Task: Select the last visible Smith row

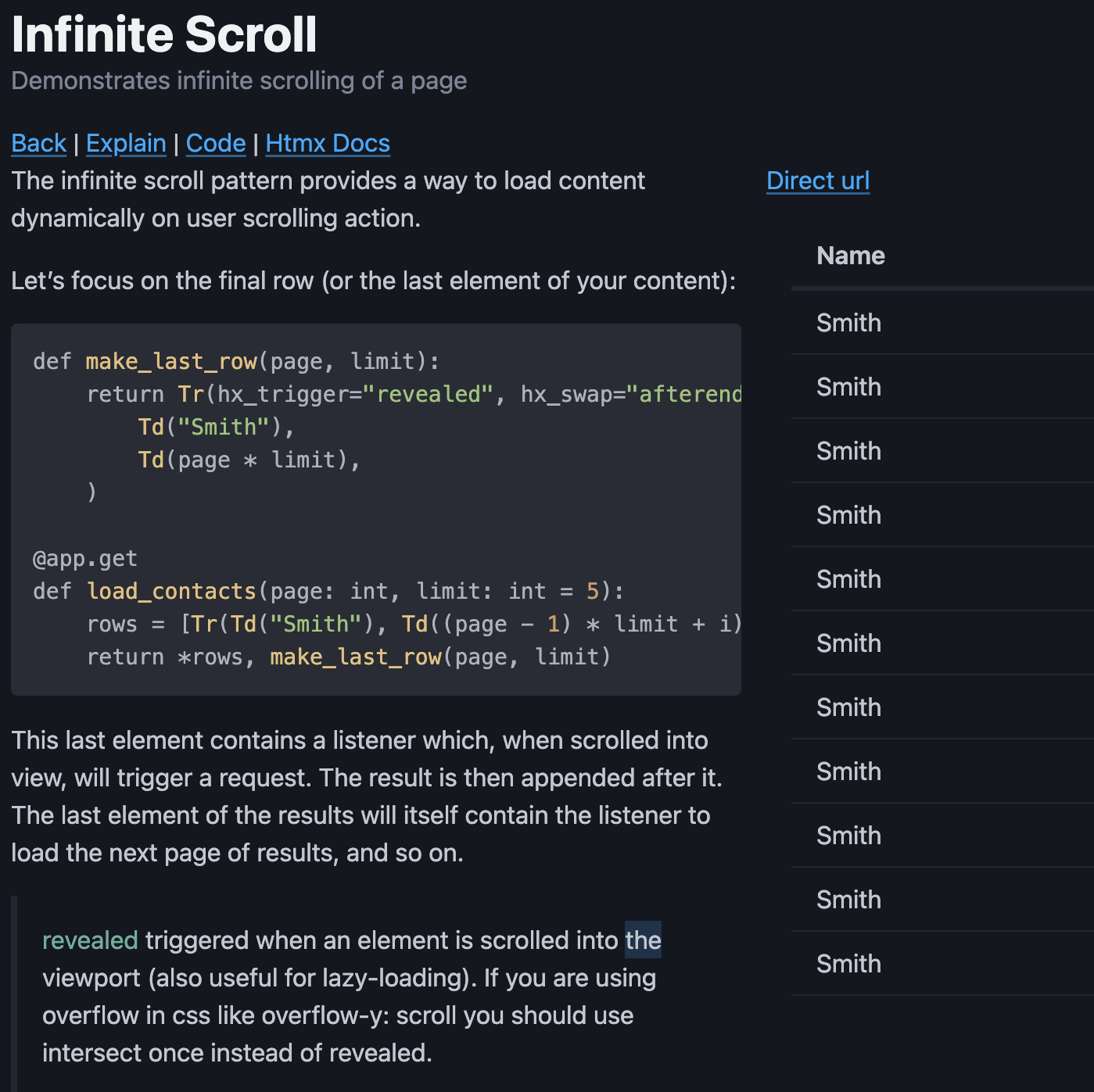Action: [x=848, y=964]
